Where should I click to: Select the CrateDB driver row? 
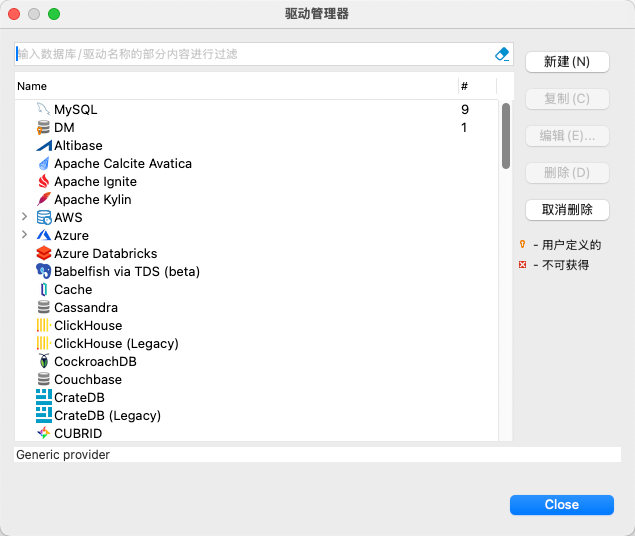point(257,398)
